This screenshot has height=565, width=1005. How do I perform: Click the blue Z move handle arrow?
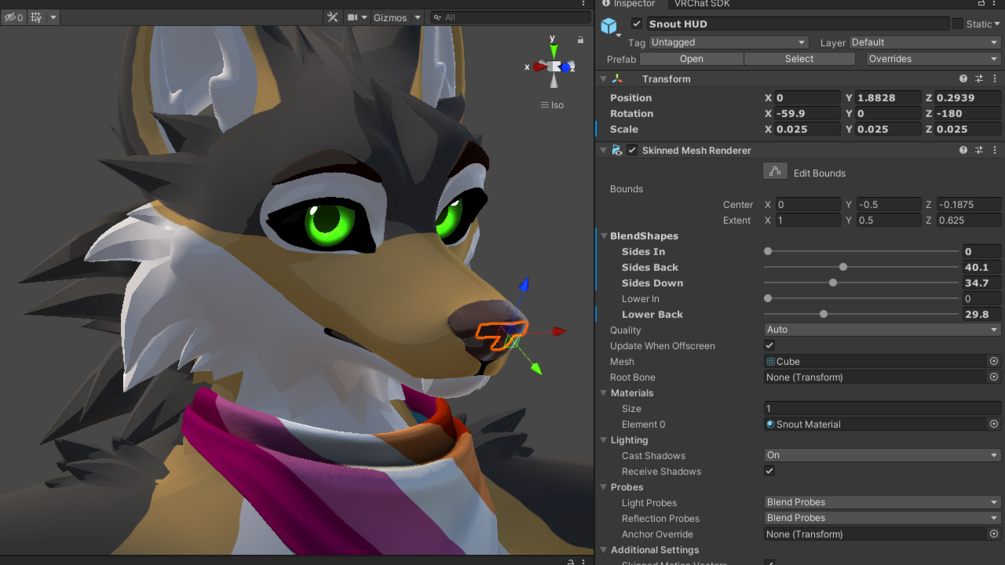coord(524,284)
